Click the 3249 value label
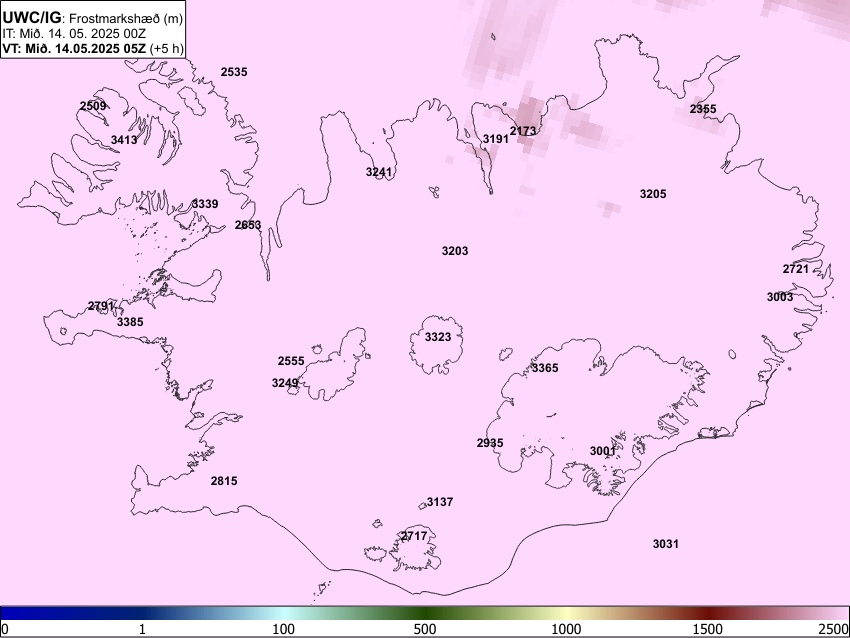850x638 pixels. click(285, 383)
